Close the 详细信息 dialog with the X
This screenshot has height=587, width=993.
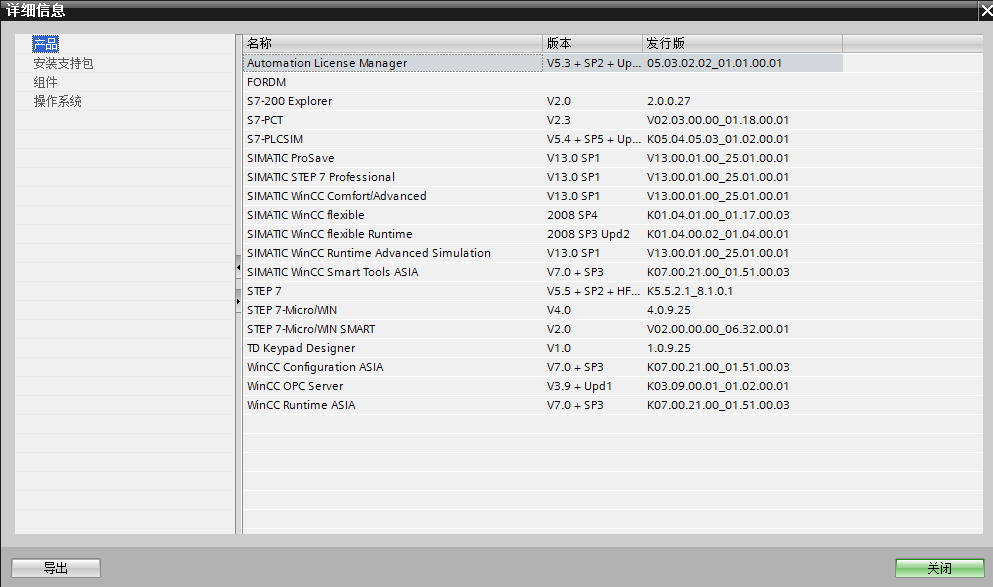point(986,10)
